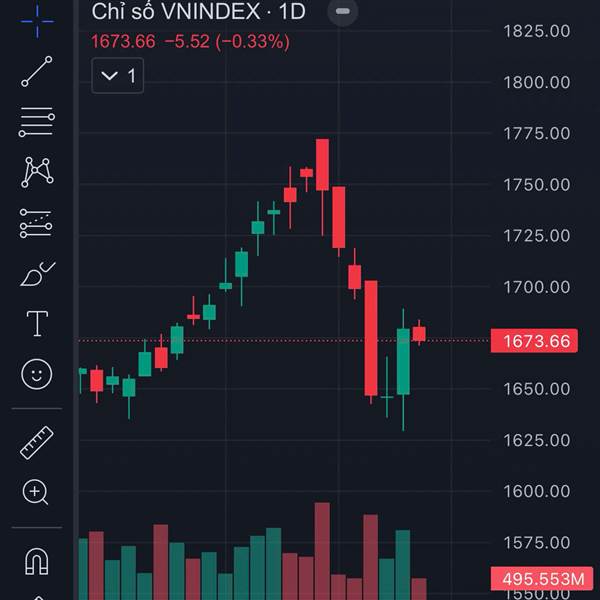This screenshot has height=600, width=600.
Task: Open the Fibonacci retracement tool
Action: [37, 122]
